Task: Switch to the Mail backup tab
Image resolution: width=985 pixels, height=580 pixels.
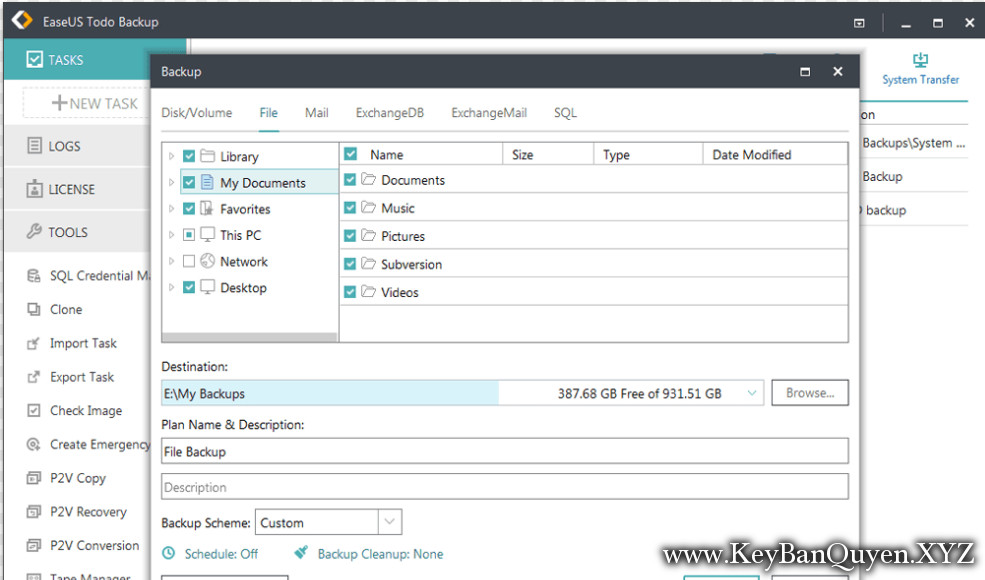Action: (316, 113)
